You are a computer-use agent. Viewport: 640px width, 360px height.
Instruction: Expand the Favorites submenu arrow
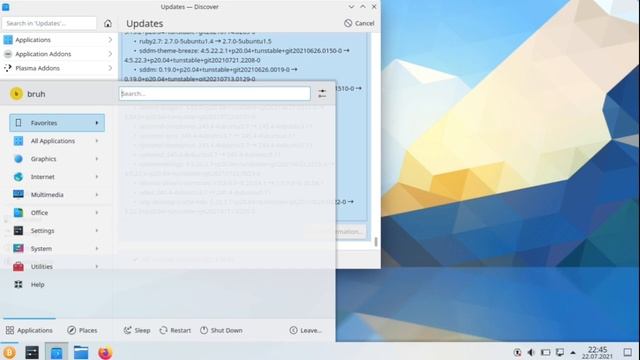97,123
